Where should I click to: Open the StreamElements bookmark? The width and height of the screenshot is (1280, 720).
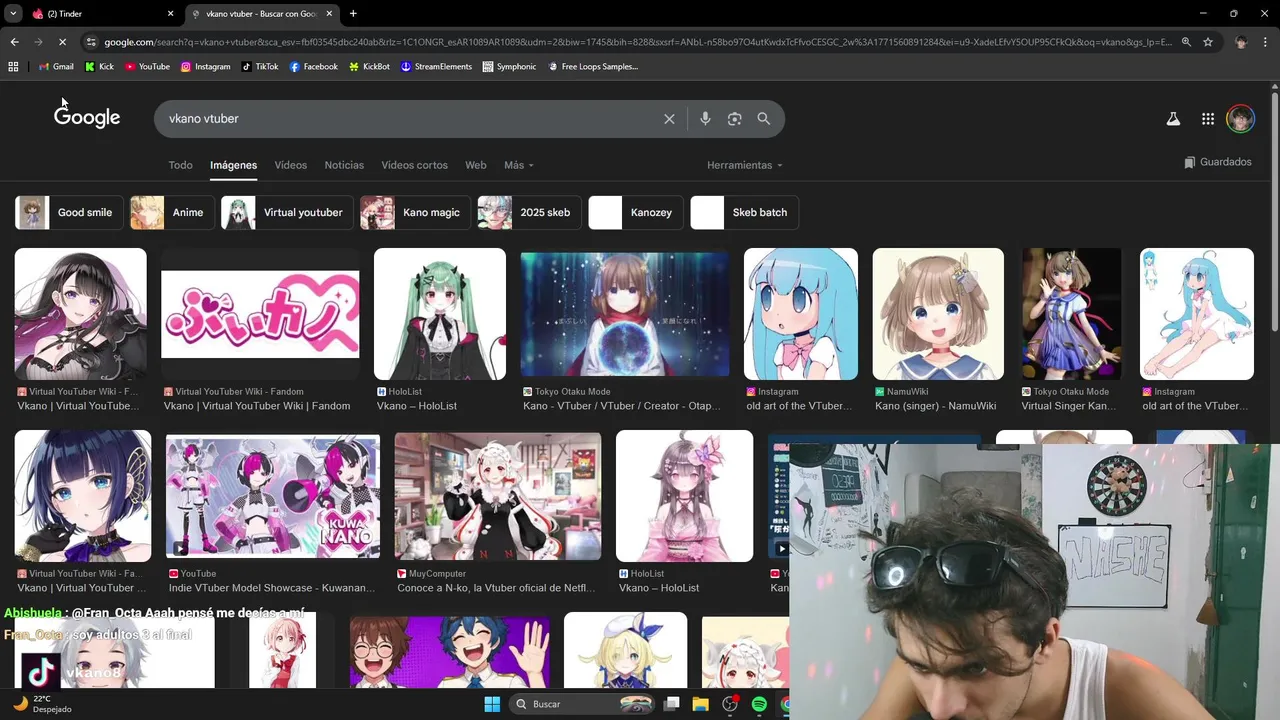point(436,67)
